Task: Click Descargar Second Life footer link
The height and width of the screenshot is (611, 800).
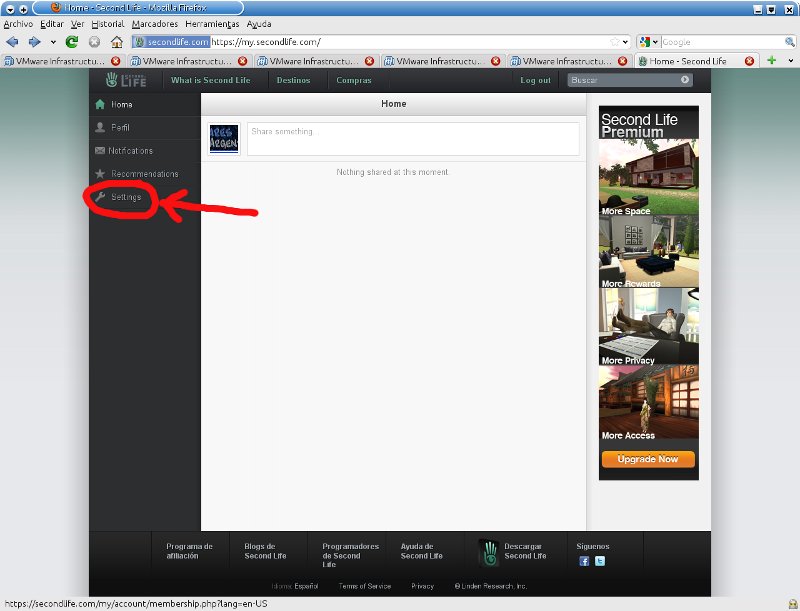Action: pos(525,551)
